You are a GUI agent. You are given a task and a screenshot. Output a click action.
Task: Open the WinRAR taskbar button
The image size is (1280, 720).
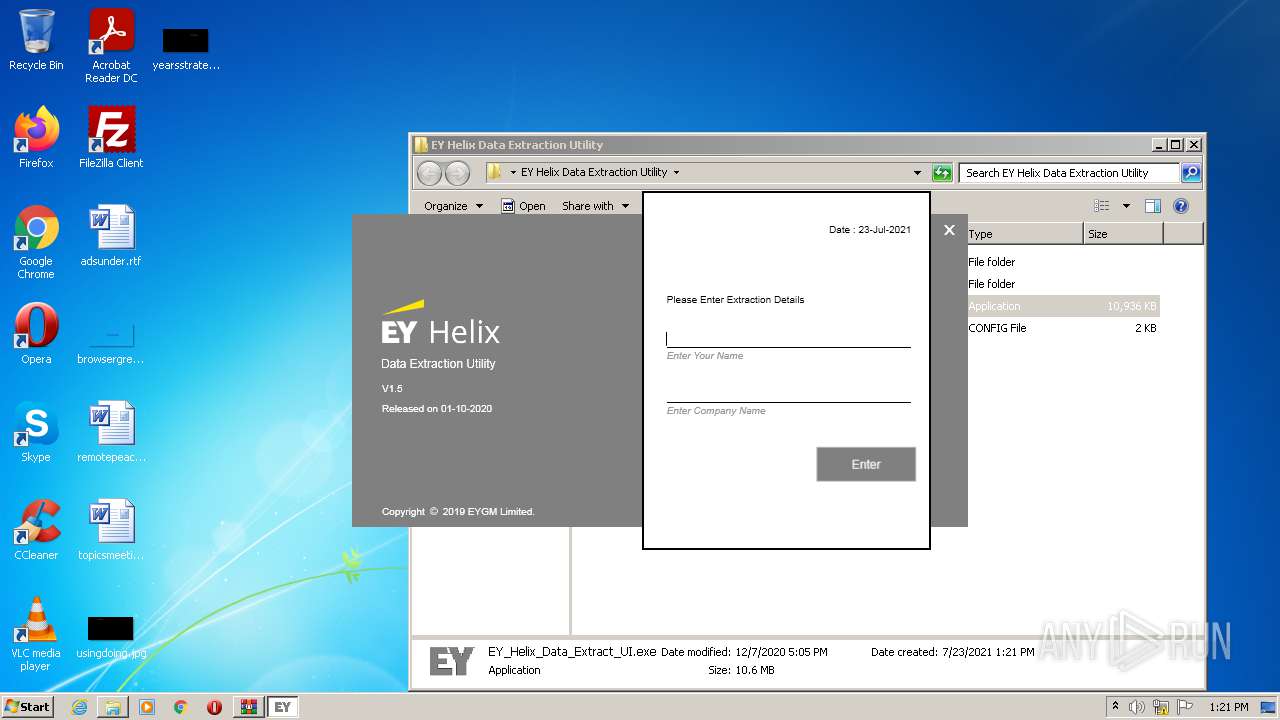(248, 707)
